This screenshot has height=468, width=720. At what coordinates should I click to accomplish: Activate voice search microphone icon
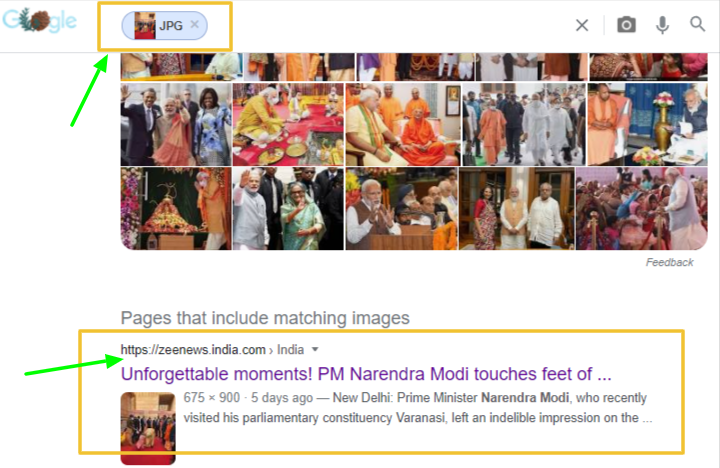(662, 25)
